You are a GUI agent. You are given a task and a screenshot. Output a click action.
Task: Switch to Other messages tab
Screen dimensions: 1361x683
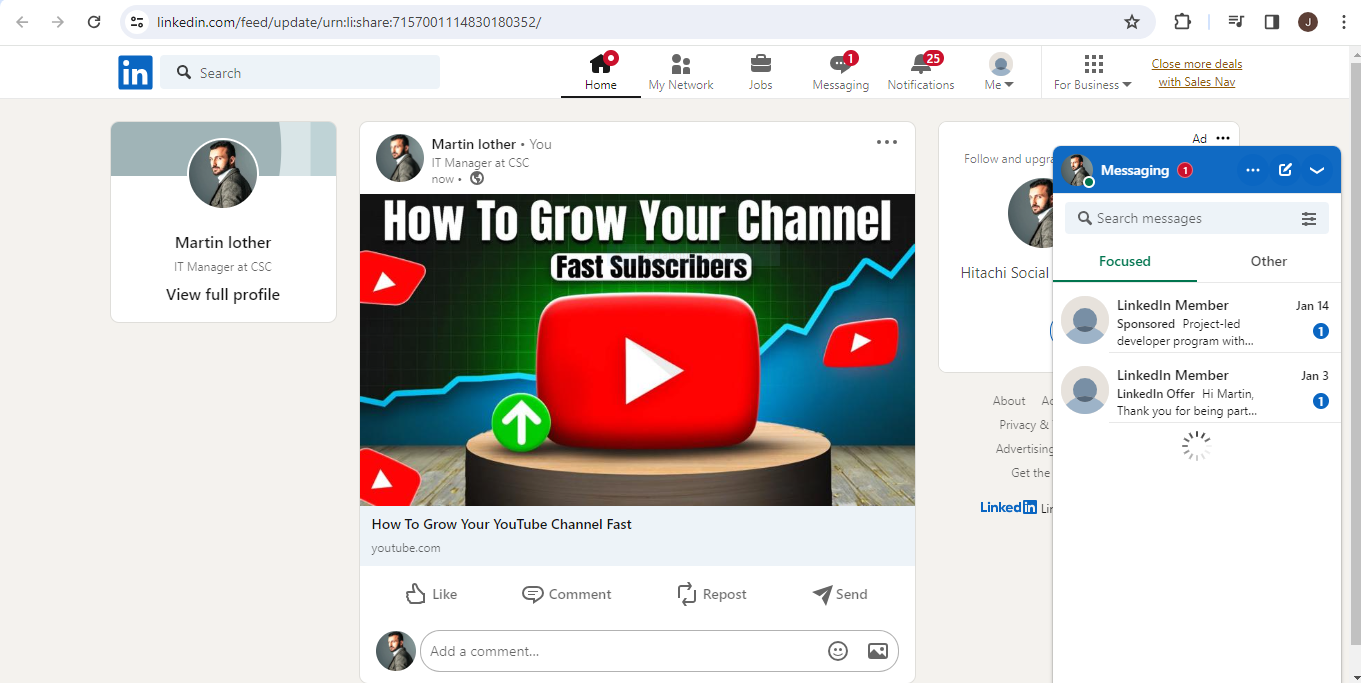[1269, 261]
